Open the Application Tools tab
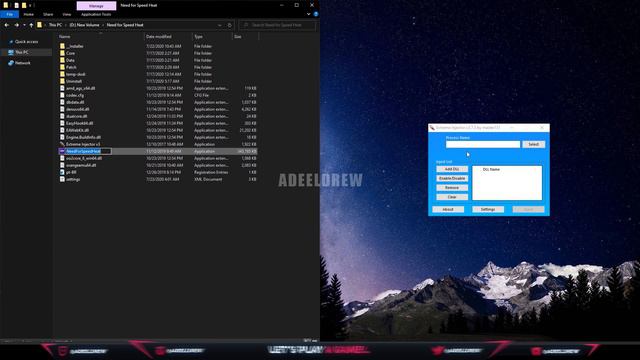Viewport: 640px width, 360px height. point(96,14)
